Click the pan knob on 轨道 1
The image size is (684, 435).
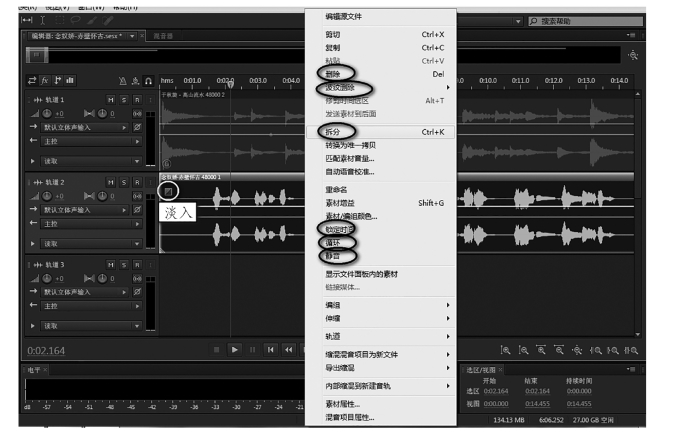[102, 113]
